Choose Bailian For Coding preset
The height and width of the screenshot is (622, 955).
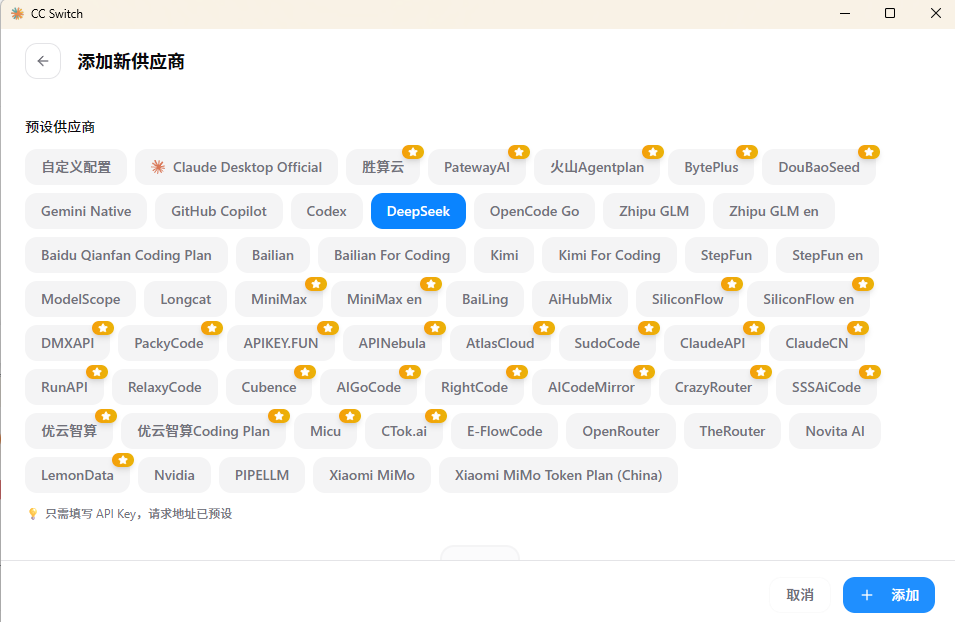tap(392, 255)
